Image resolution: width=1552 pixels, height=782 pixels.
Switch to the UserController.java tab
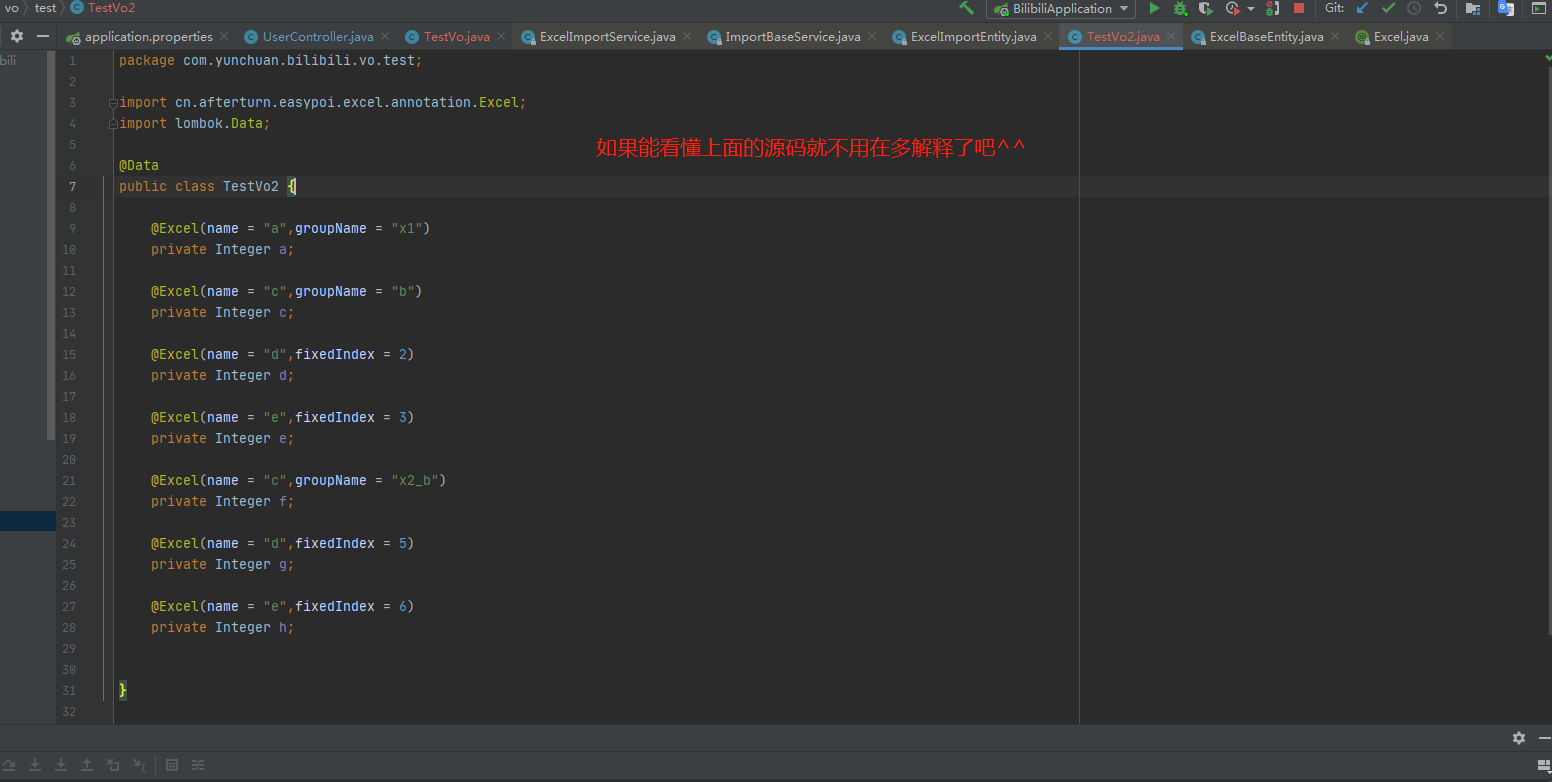coord(316,36)
